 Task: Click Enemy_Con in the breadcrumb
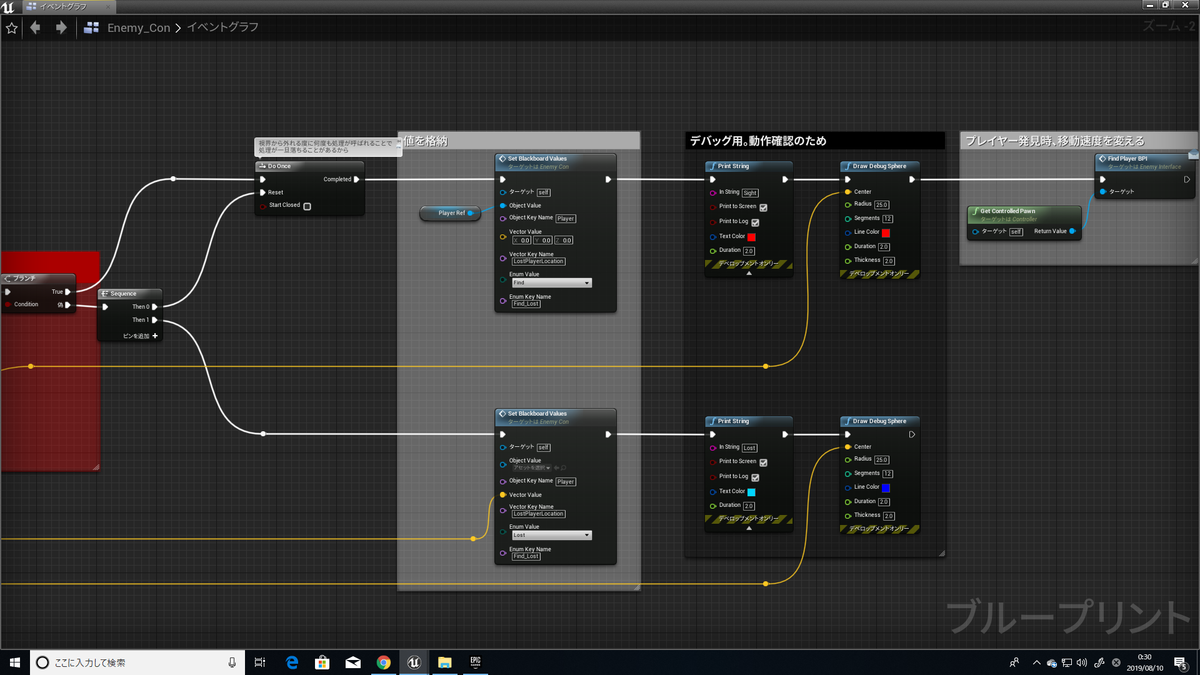pyautogui.click(x=139, y=28)
